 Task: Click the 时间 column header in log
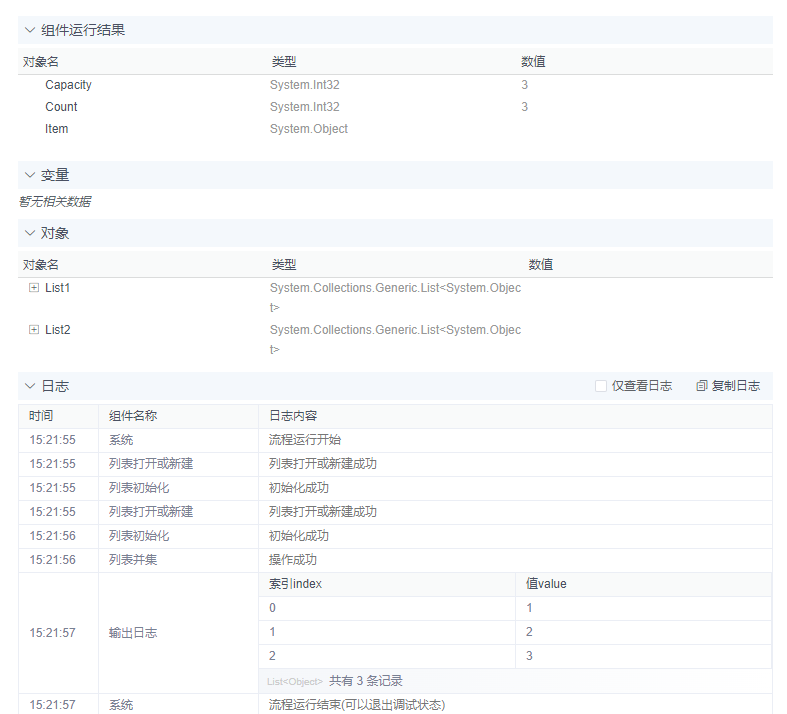click(x=41, y=415)
